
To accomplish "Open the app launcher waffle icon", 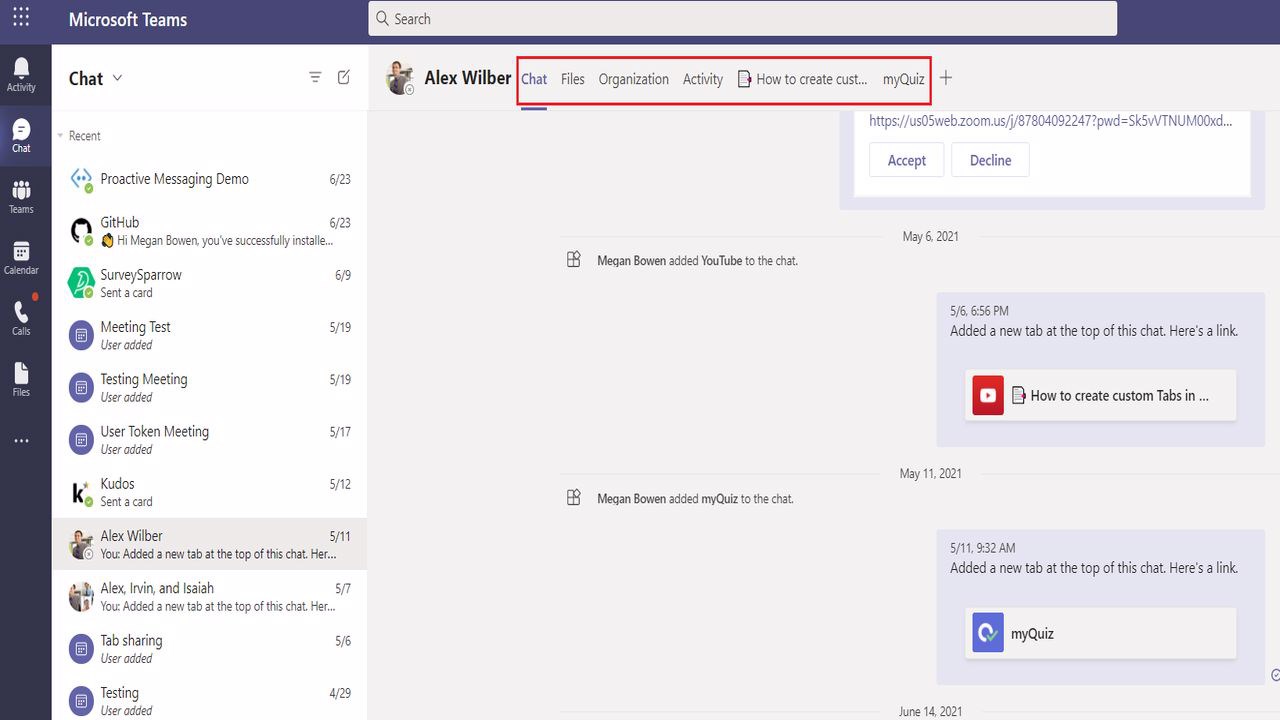I will pyautogui.click(x=21, y=18).
